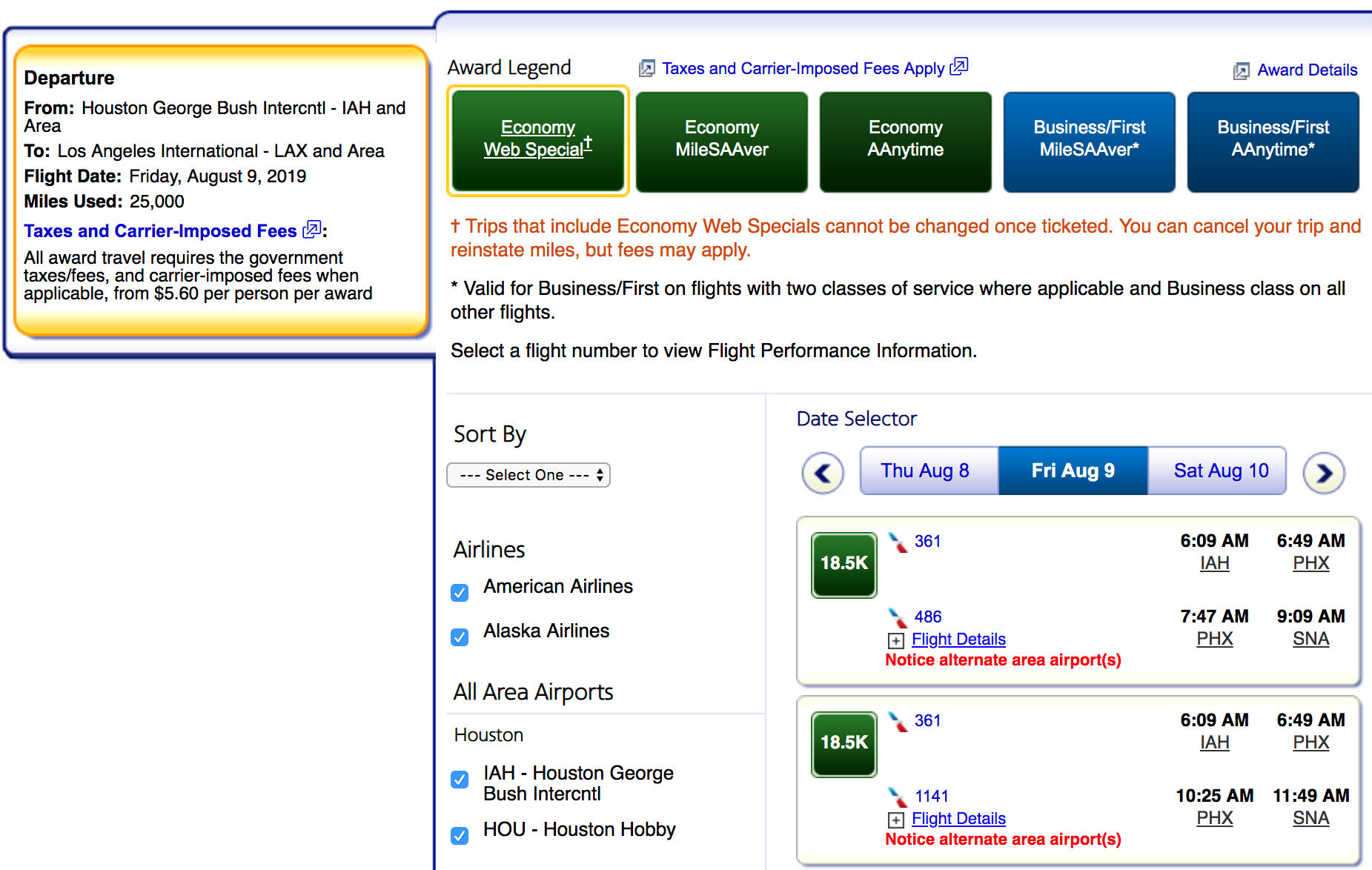Click the popup icon beside Award Details

point(1241,71)
